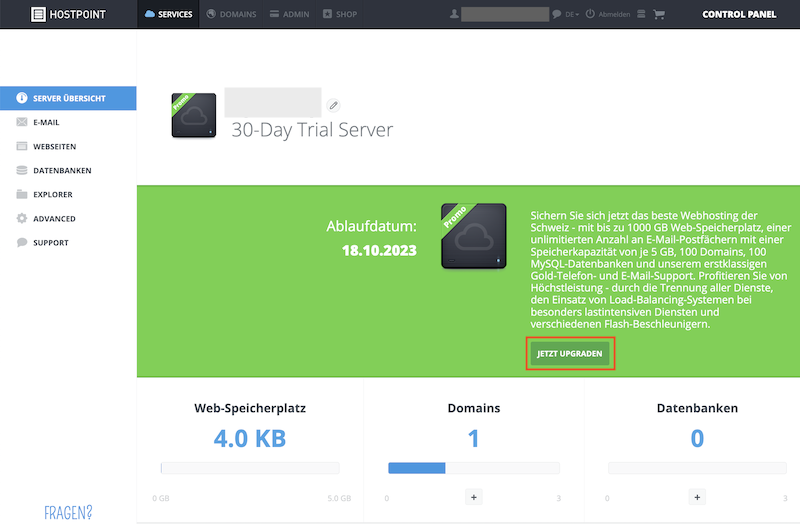Screen dimensions: 800x524
Task: Click the 30-Day Trial Server title
Action: [x=312, y=130]
